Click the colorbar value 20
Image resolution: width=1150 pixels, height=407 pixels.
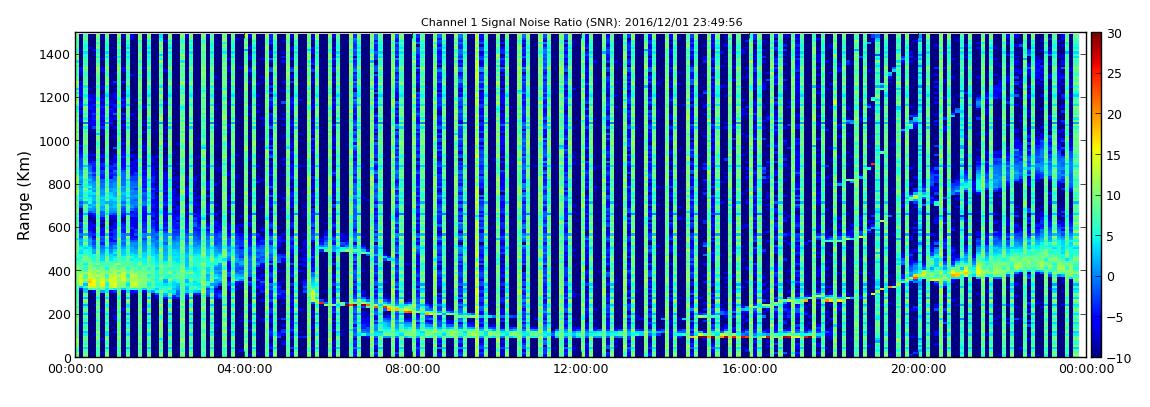coord(1115,114)
